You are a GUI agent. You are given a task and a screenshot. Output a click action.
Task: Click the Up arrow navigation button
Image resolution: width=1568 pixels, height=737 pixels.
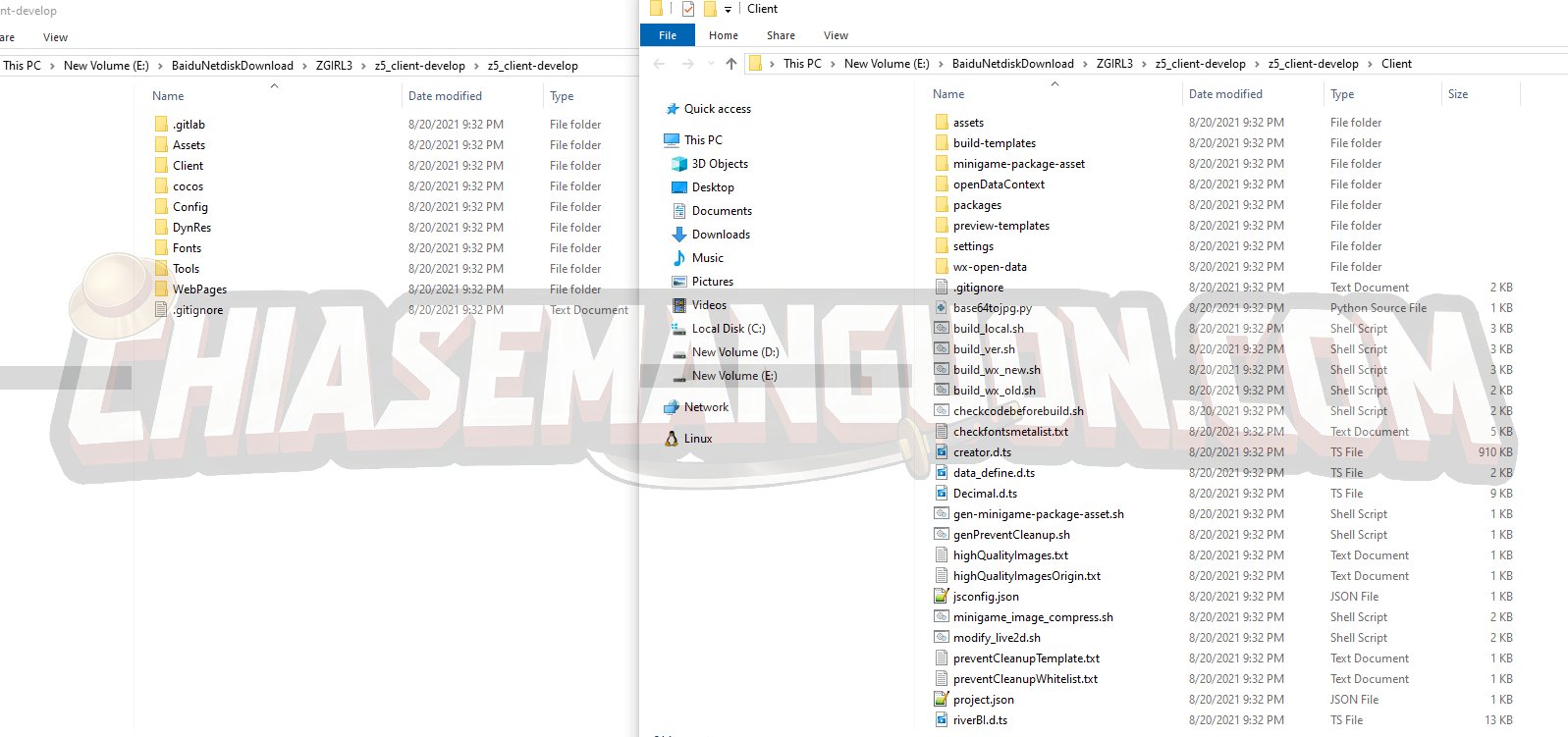click(x=730, y=64)
